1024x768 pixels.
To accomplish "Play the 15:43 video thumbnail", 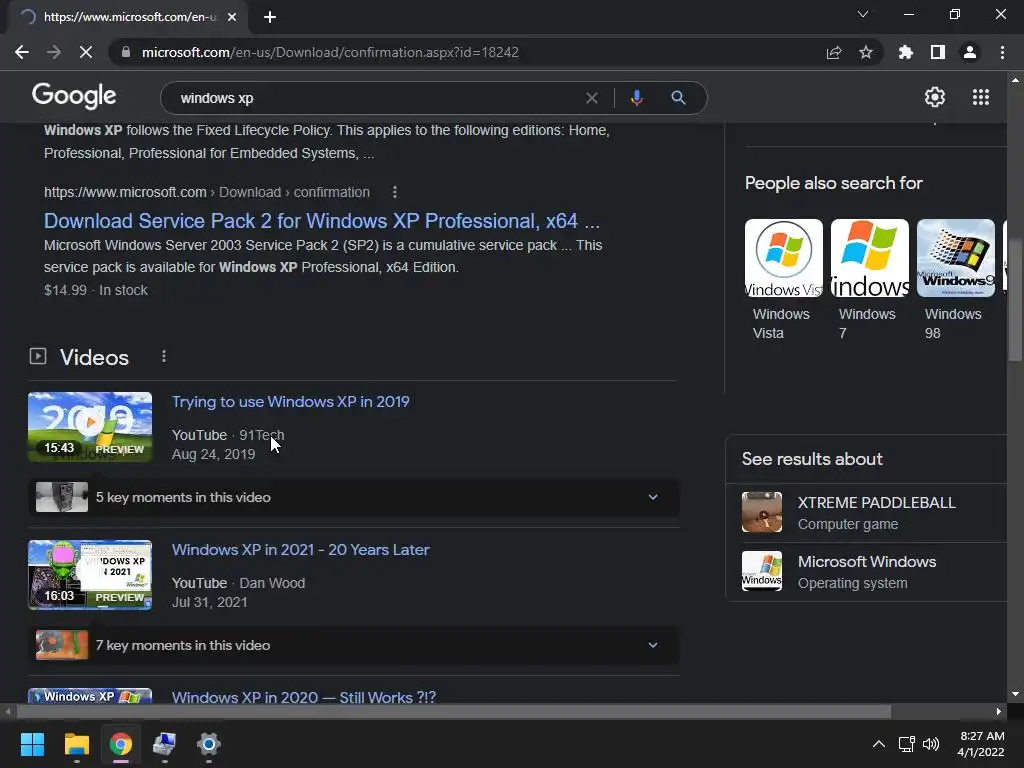I will click(x=90, y=427).
